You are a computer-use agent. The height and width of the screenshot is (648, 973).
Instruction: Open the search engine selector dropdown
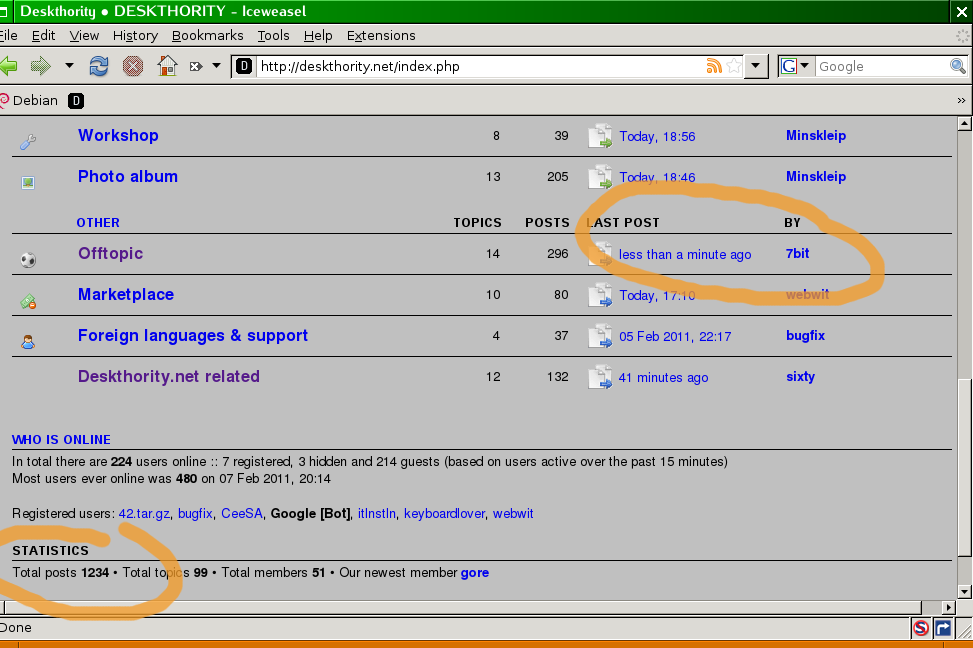pos(796,67)
